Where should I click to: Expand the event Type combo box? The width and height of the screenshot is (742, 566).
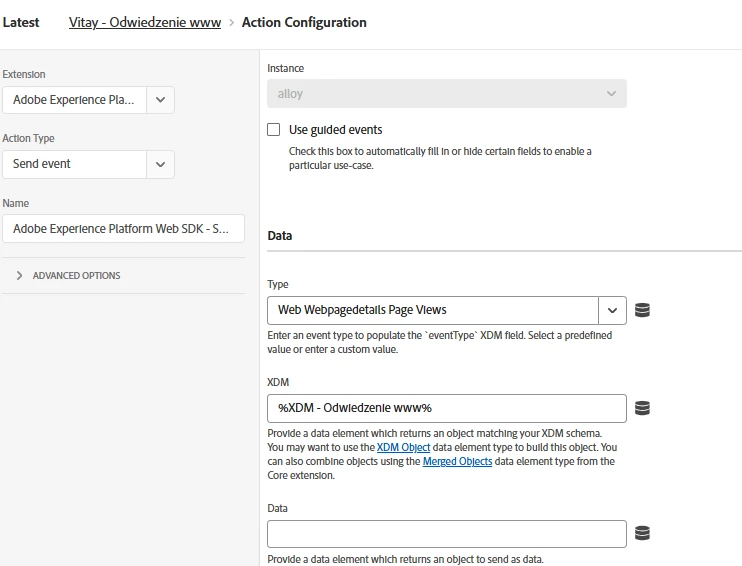coord(612,310)
